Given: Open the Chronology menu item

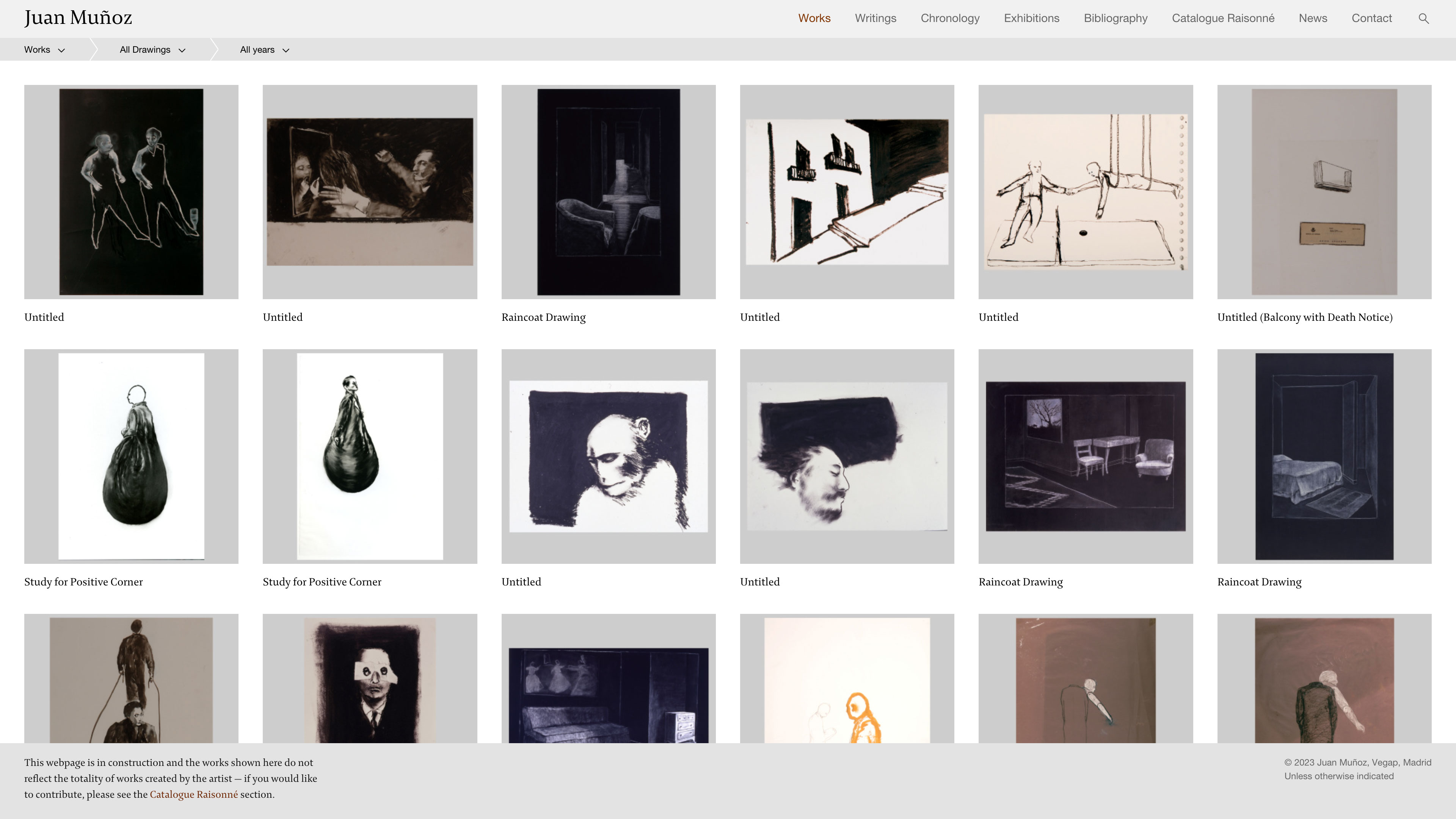Looking at the screenshot, I should tap(949, 18).
